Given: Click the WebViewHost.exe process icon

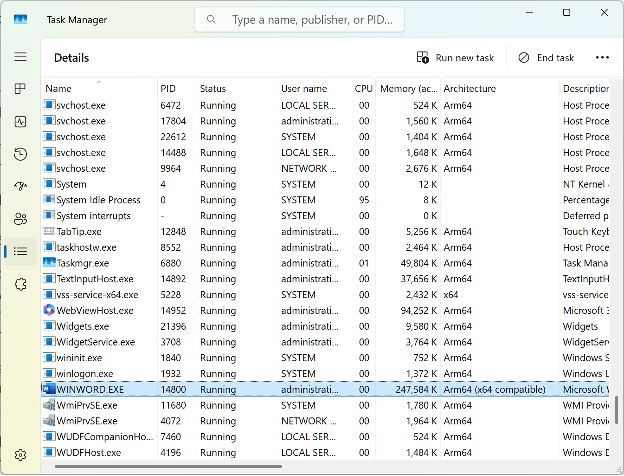Looking at the screenshot, I should coord(49,310).
